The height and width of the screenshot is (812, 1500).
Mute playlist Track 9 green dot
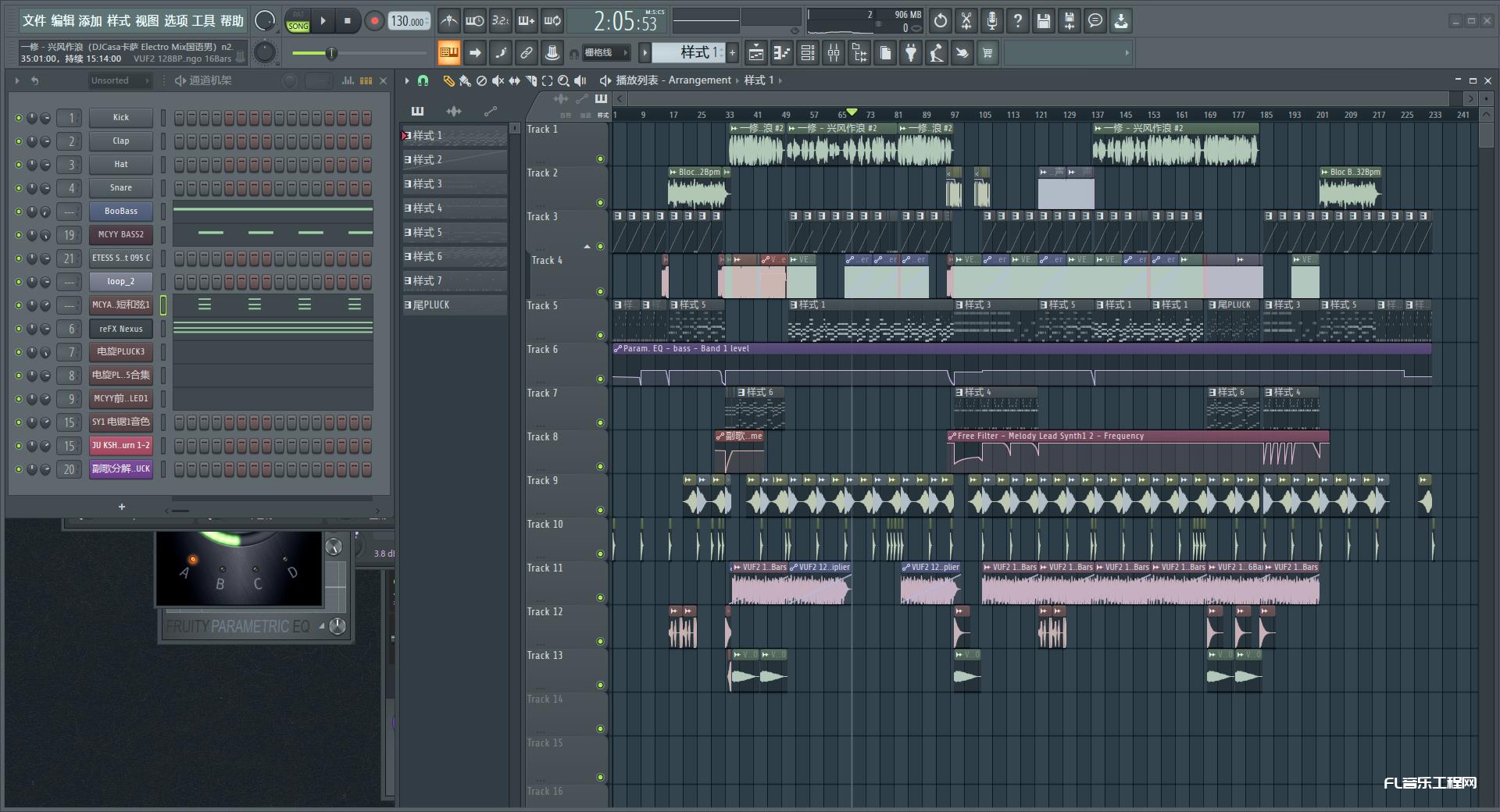(x=600, y=510)
